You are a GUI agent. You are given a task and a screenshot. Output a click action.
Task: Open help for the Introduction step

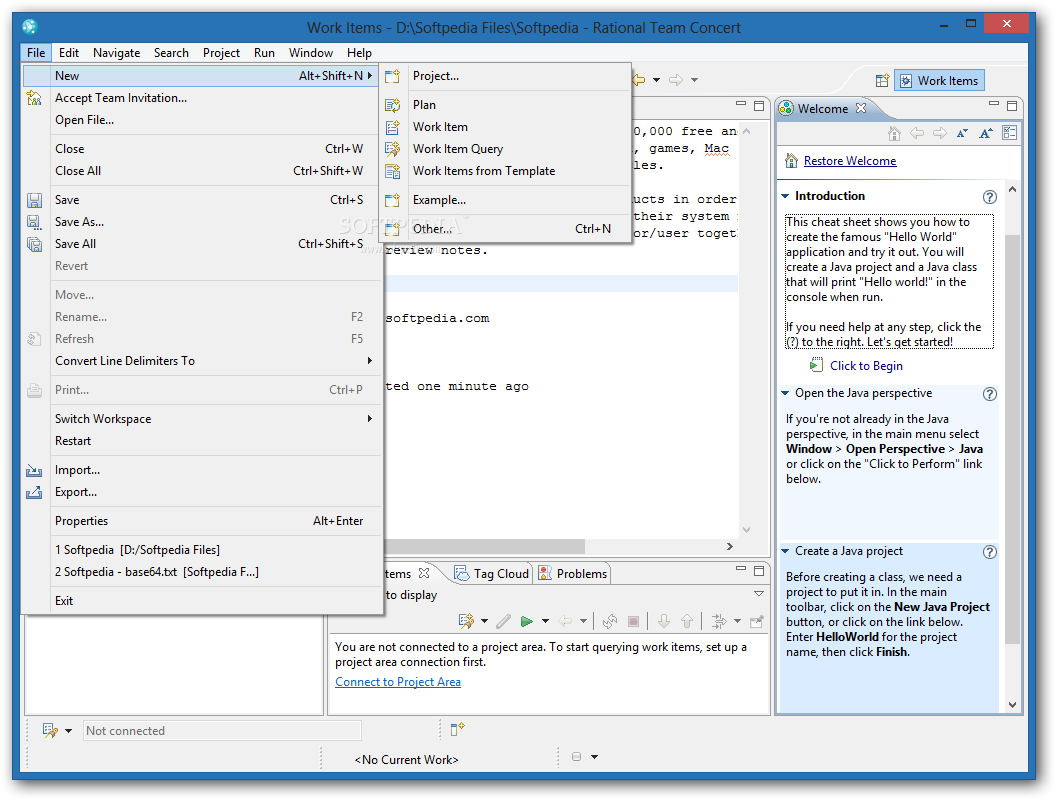[x=989, y=197]
